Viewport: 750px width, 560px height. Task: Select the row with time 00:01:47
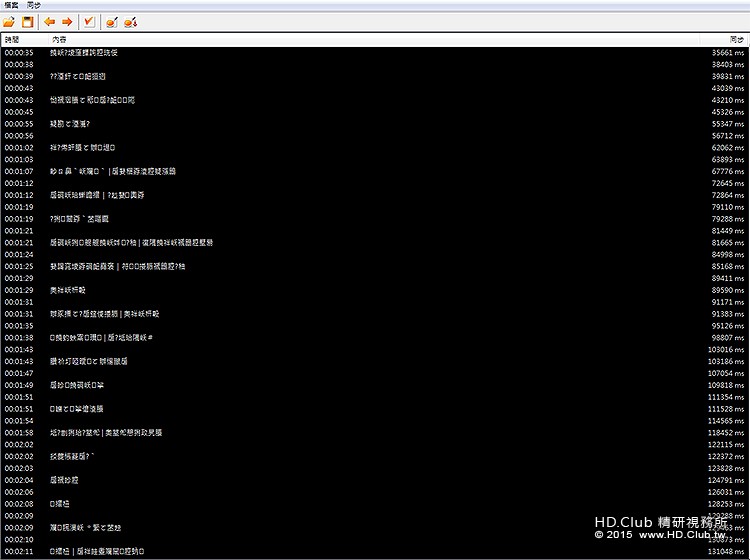(x=375, y=373)
